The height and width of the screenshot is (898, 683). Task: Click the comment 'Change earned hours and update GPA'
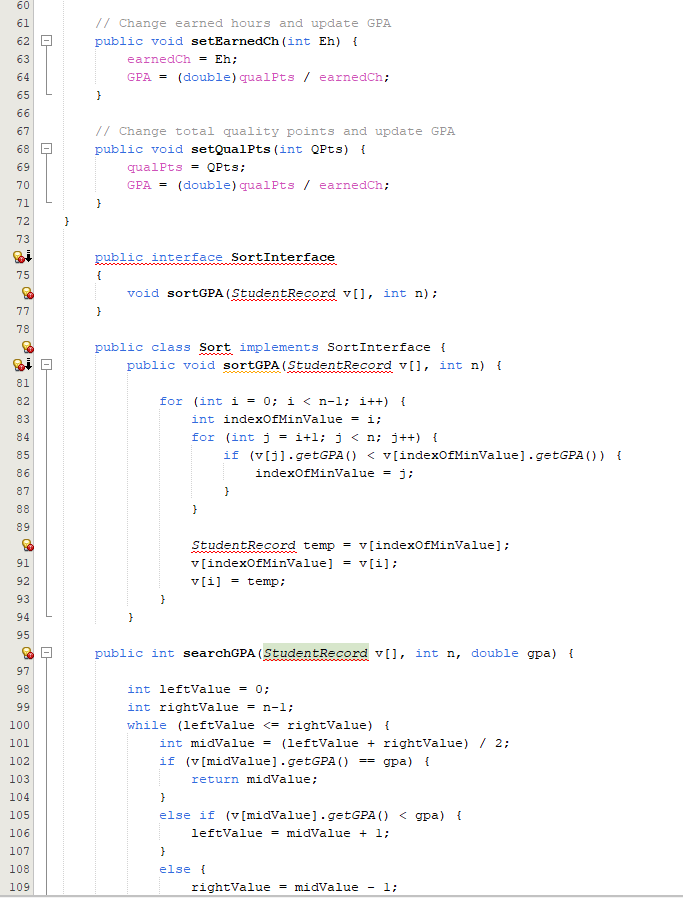pyautogui.click(x=243, y=23)
